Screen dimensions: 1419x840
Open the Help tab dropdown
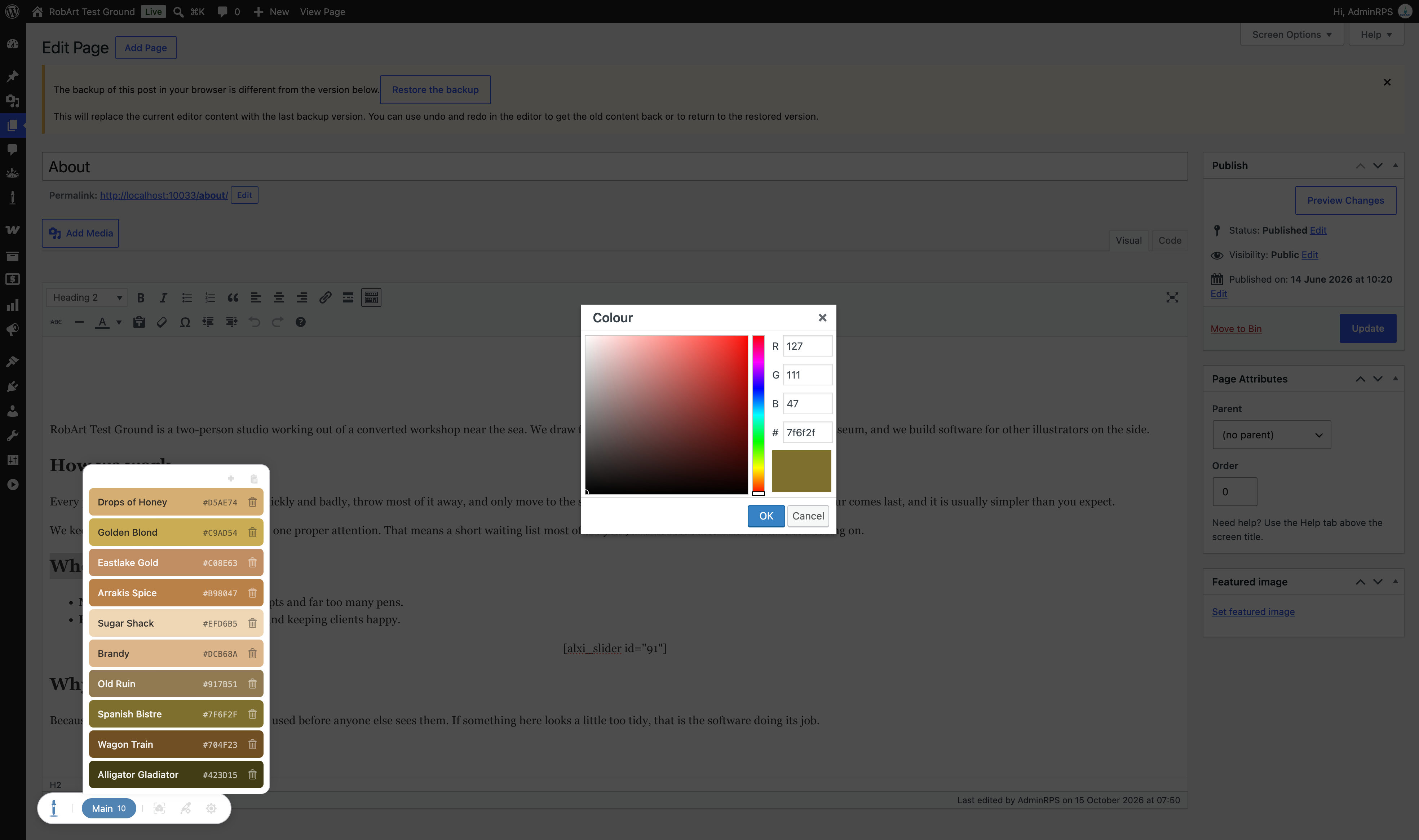click(x=1376, y=35)
